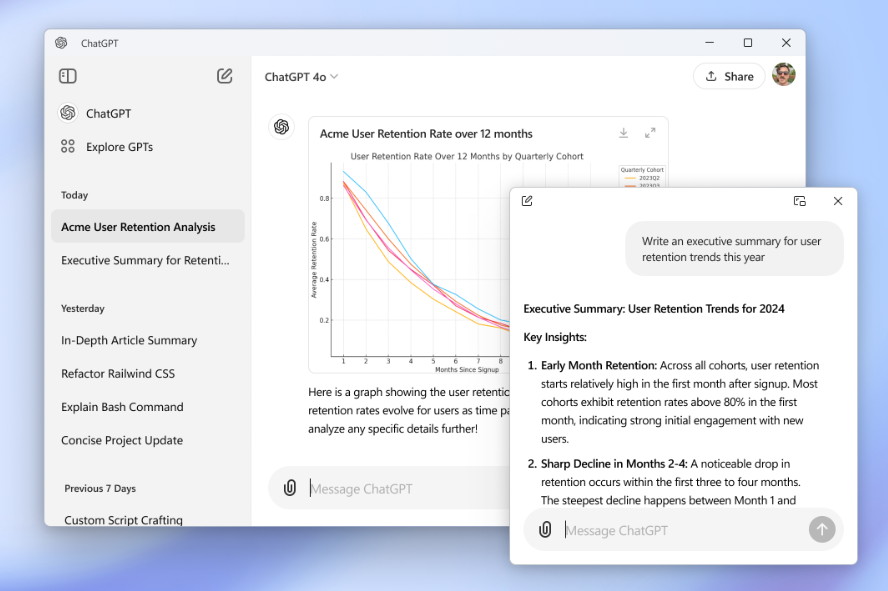This screenshot has width=888, height=591.
Task: Expand the chart to fullscreen
Action: click(x=650, y=133)
